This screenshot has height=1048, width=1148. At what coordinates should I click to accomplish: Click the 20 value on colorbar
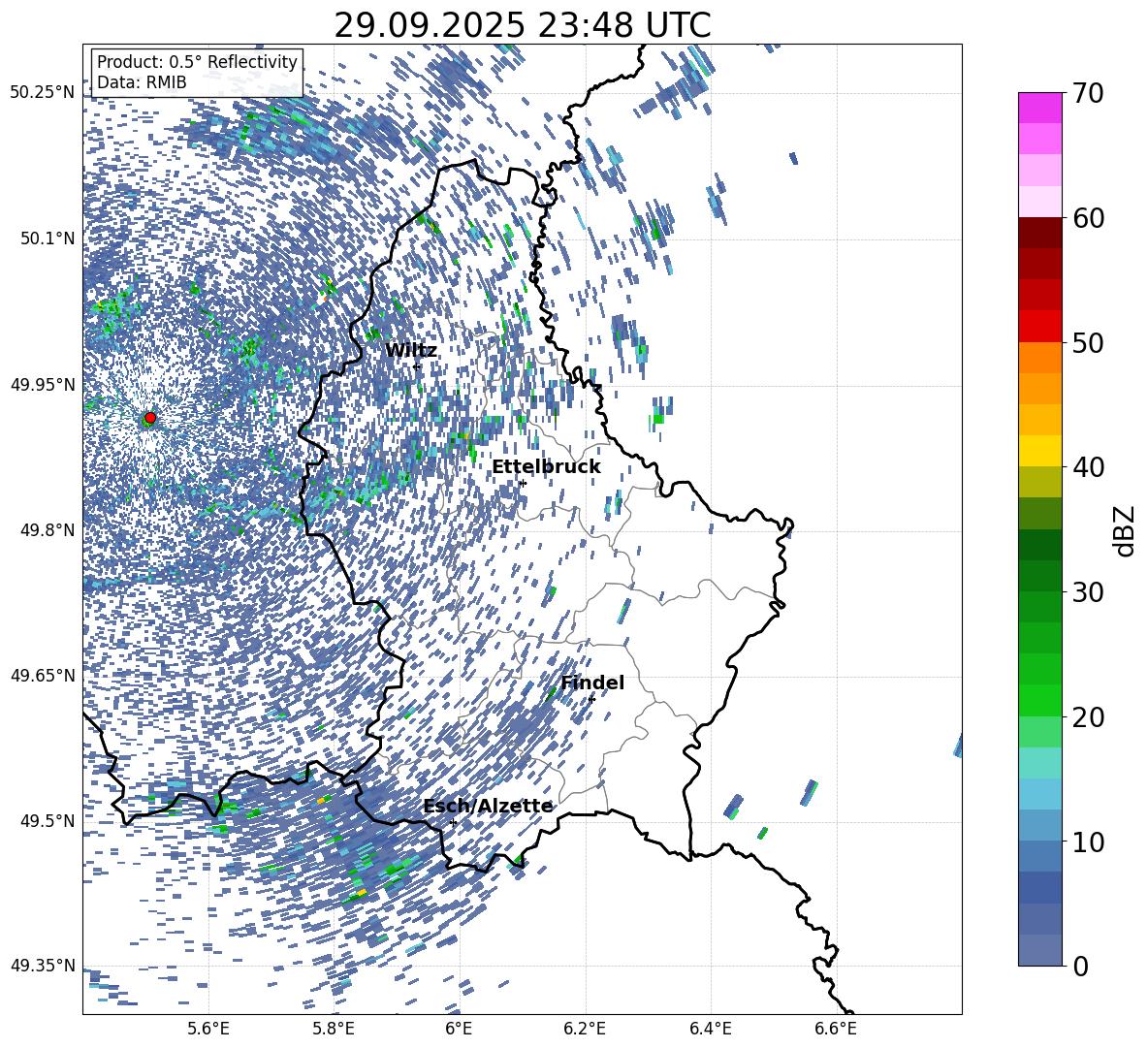point(1087,717)
